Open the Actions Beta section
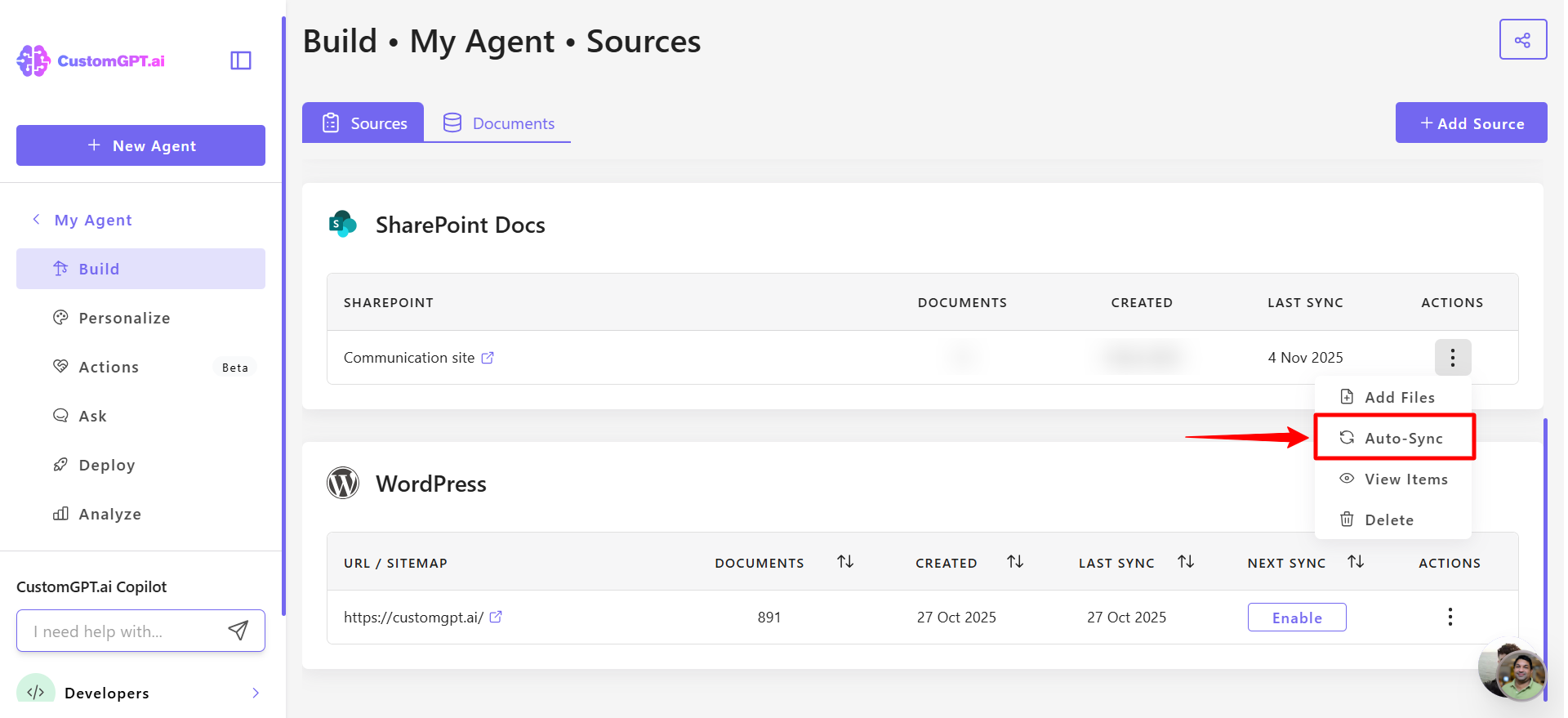 [140, 367]
